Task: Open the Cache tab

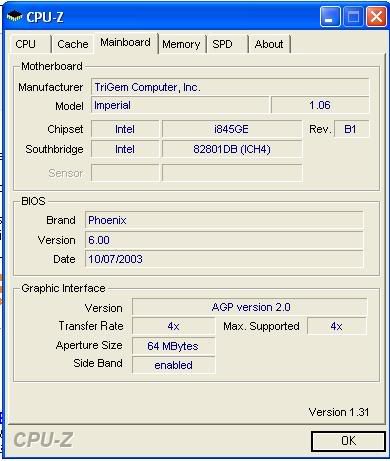Action: point(72,44)
